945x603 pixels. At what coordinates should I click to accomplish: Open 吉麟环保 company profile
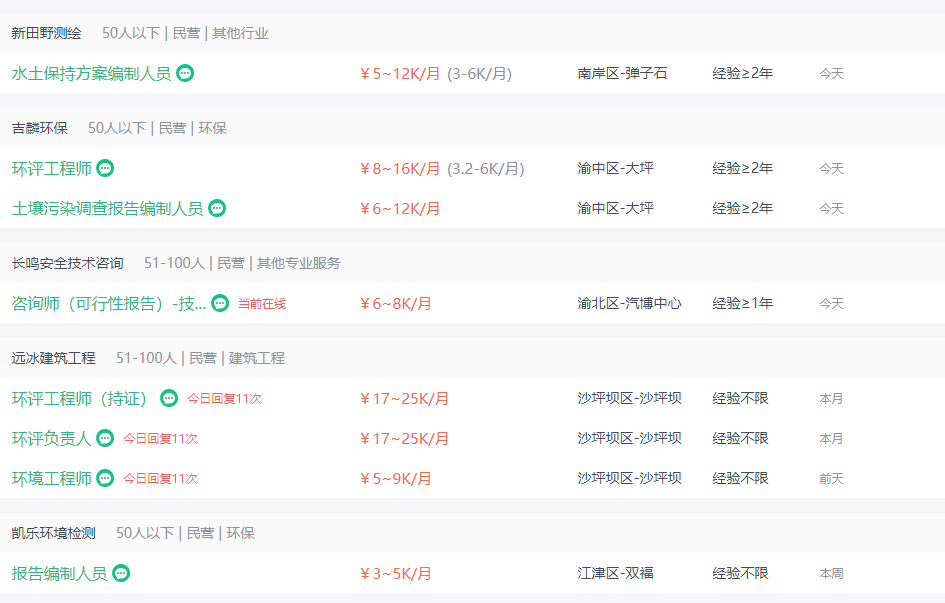(x=39, y=128)
